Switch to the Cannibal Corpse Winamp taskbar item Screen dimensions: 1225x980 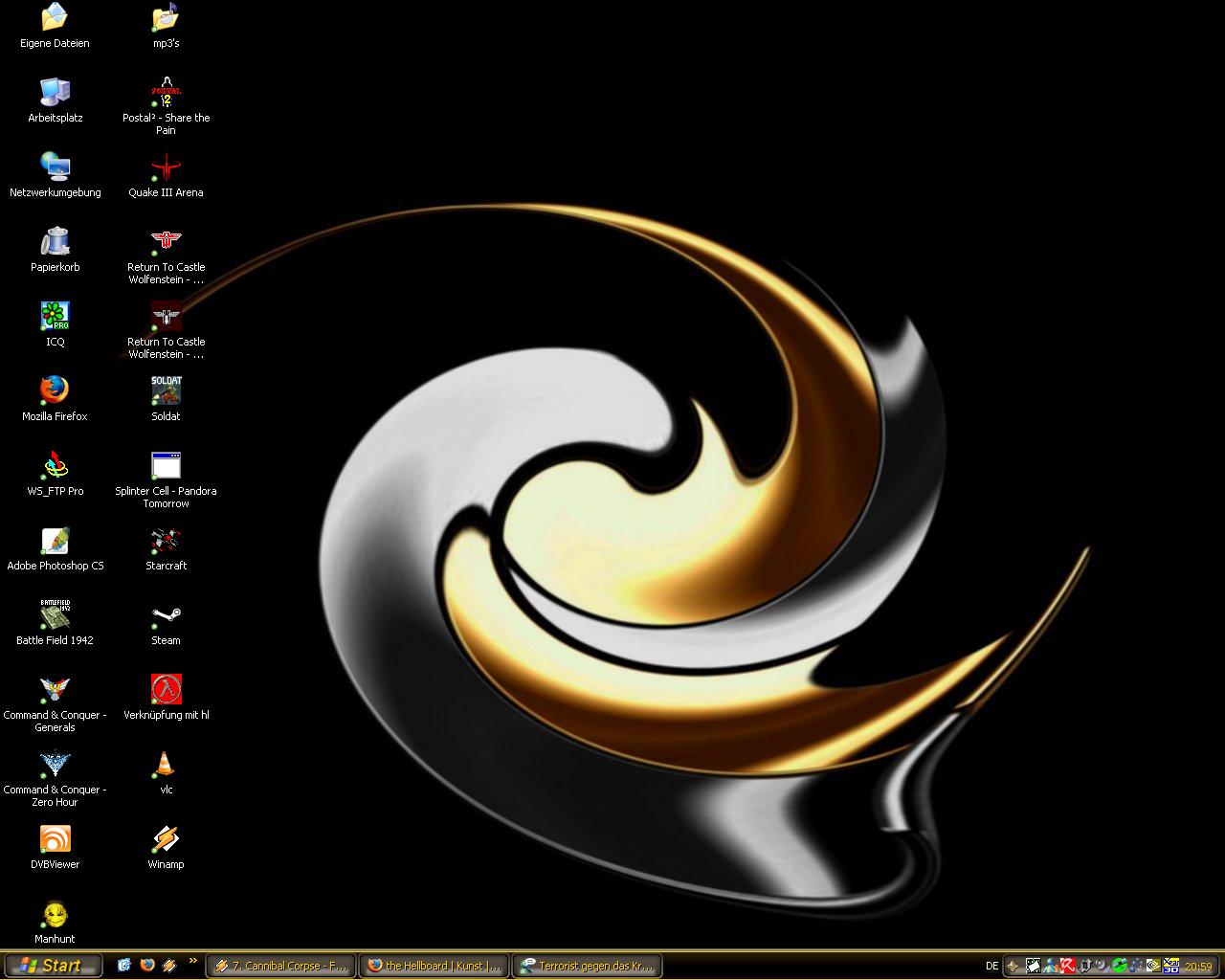tap(280, 966)
